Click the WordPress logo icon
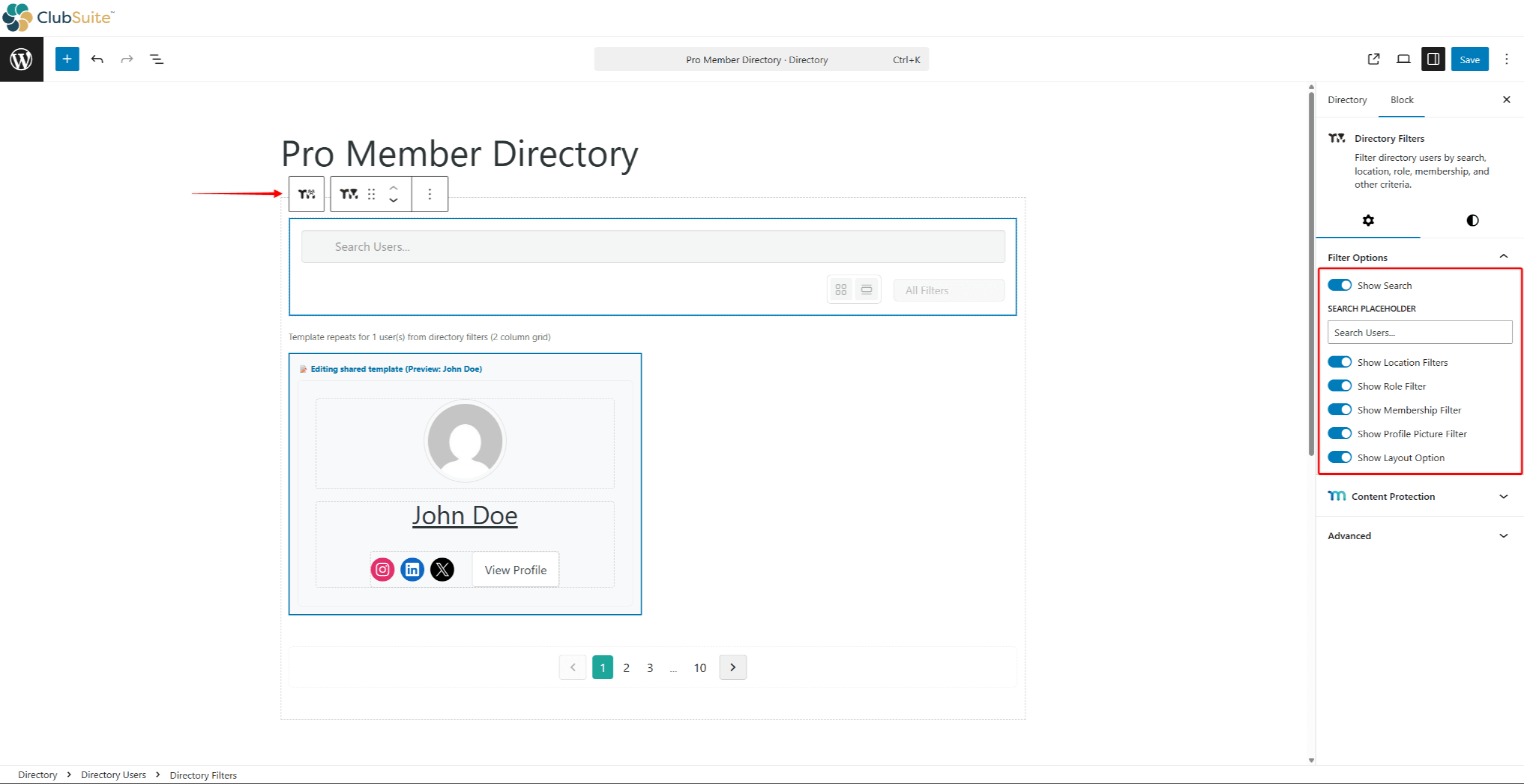 click(21, 59)
